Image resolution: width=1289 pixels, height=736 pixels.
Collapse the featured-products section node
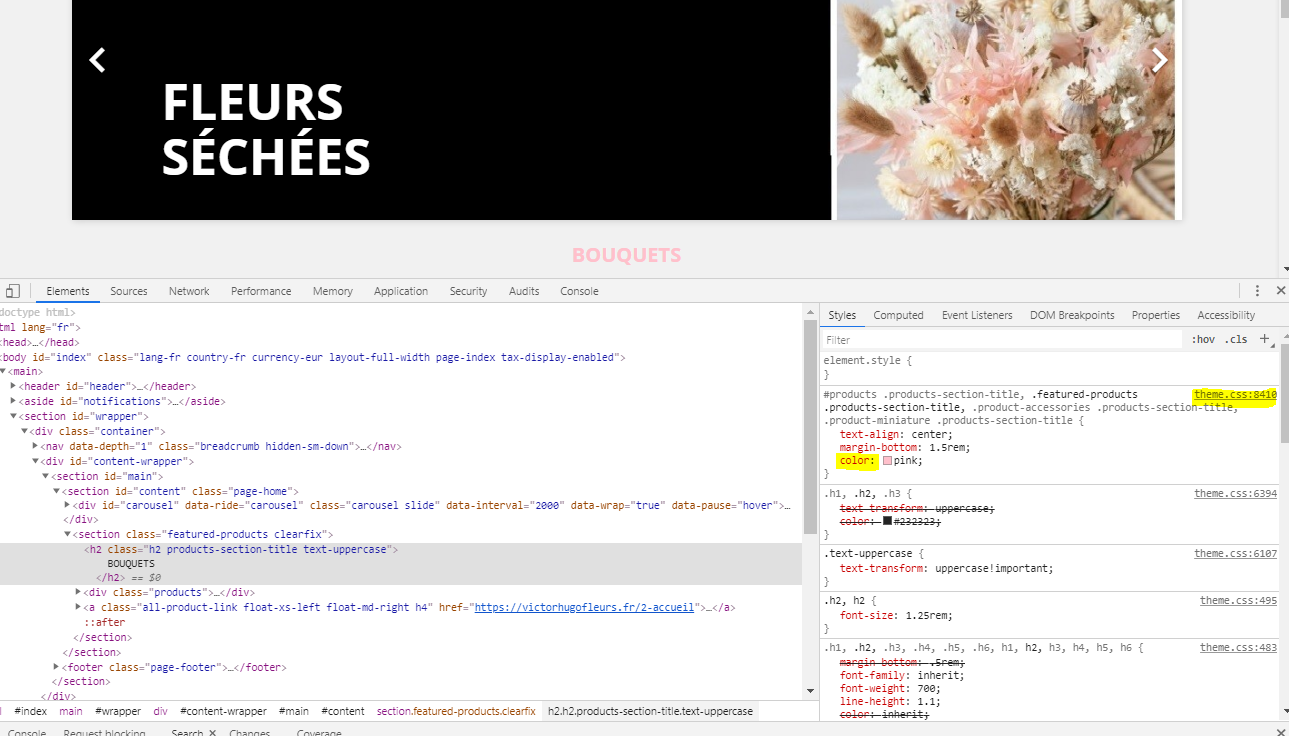68,534
